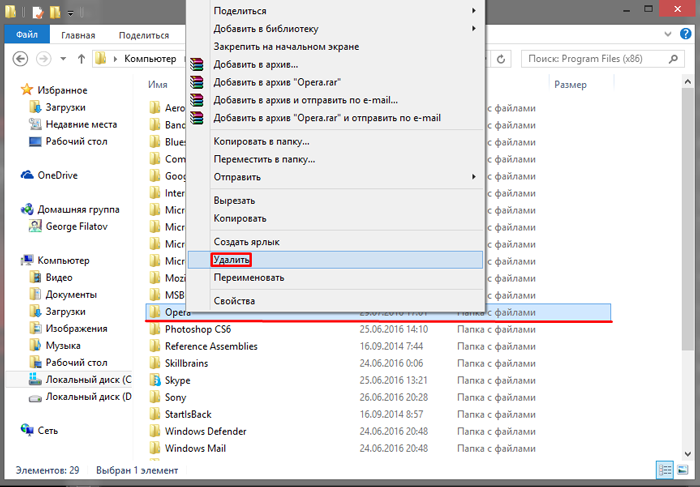The image size is (700, 487).
Task: Click the Сеть network icon
Action: coord(27,429)
